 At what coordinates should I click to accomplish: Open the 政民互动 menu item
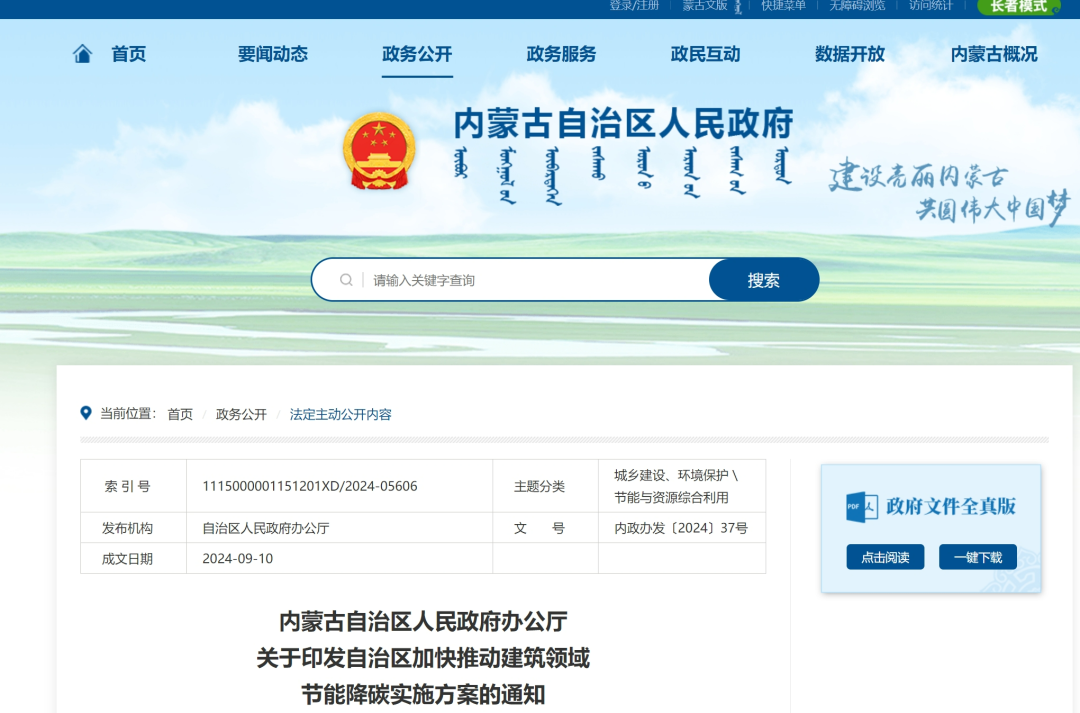pyautogui.click(x=707, y=55)
